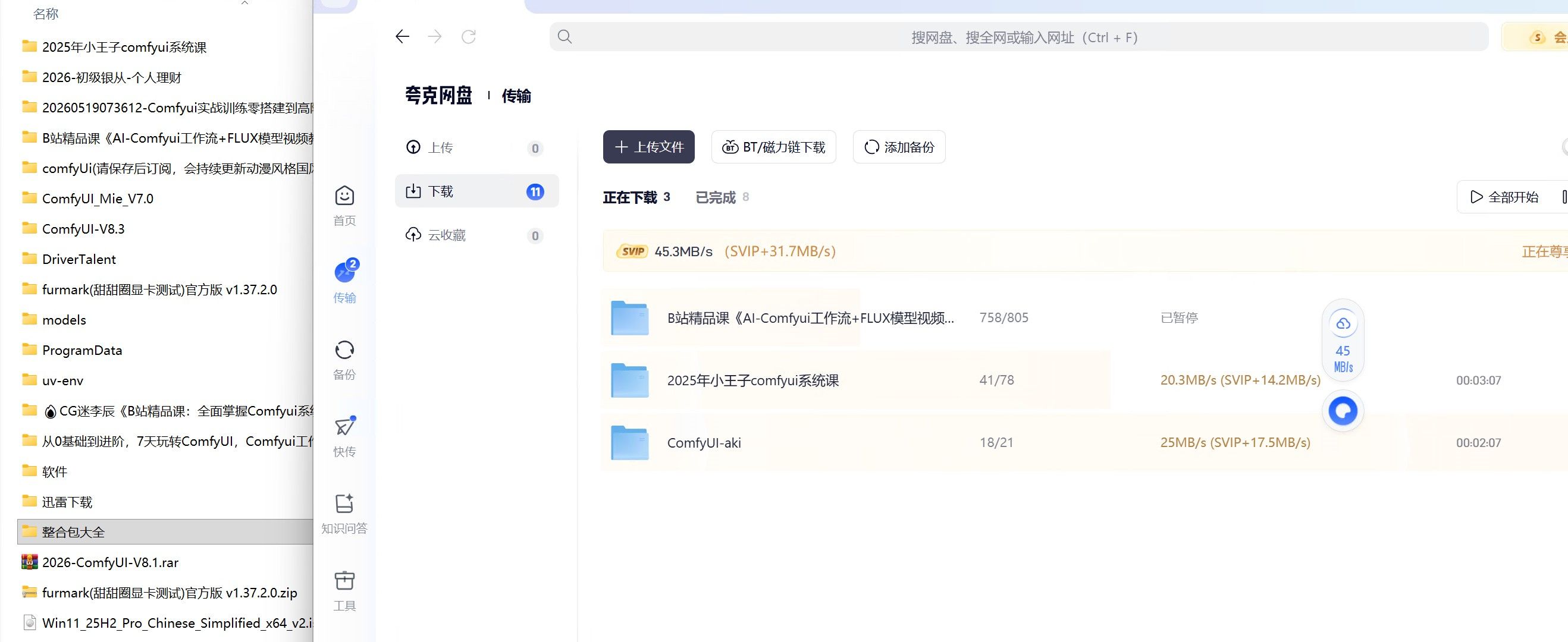The height and width of the screenshot is (642, 1568).
Task: Click the furmark zip file icon
Action: pos(29,592)
